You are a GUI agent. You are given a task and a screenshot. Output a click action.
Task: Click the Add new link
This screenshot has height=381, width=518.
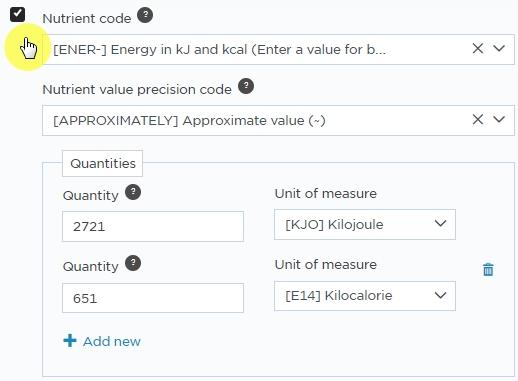pos(112,341)
